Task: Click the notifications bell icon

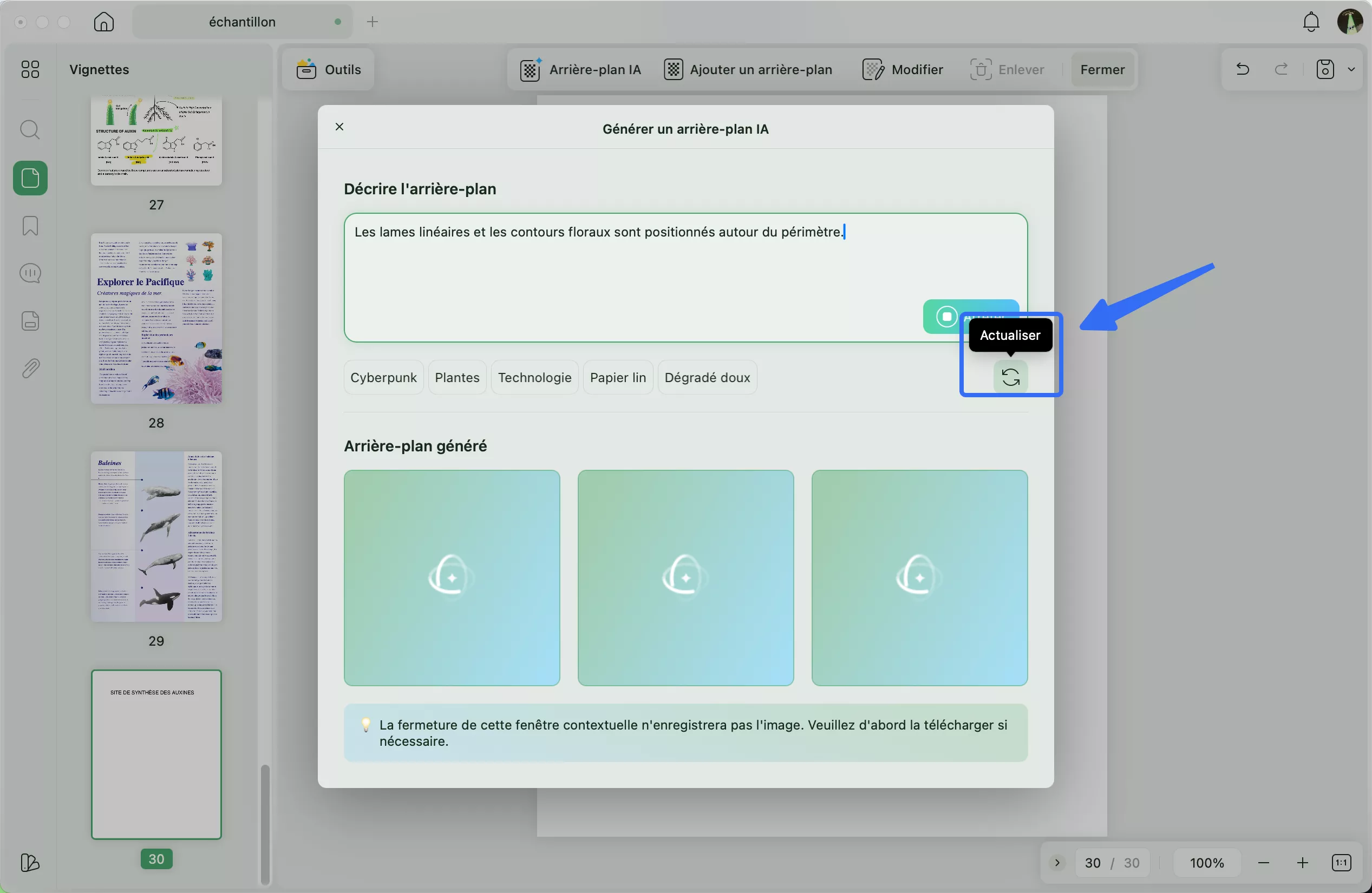Action: click(1311, 22)
